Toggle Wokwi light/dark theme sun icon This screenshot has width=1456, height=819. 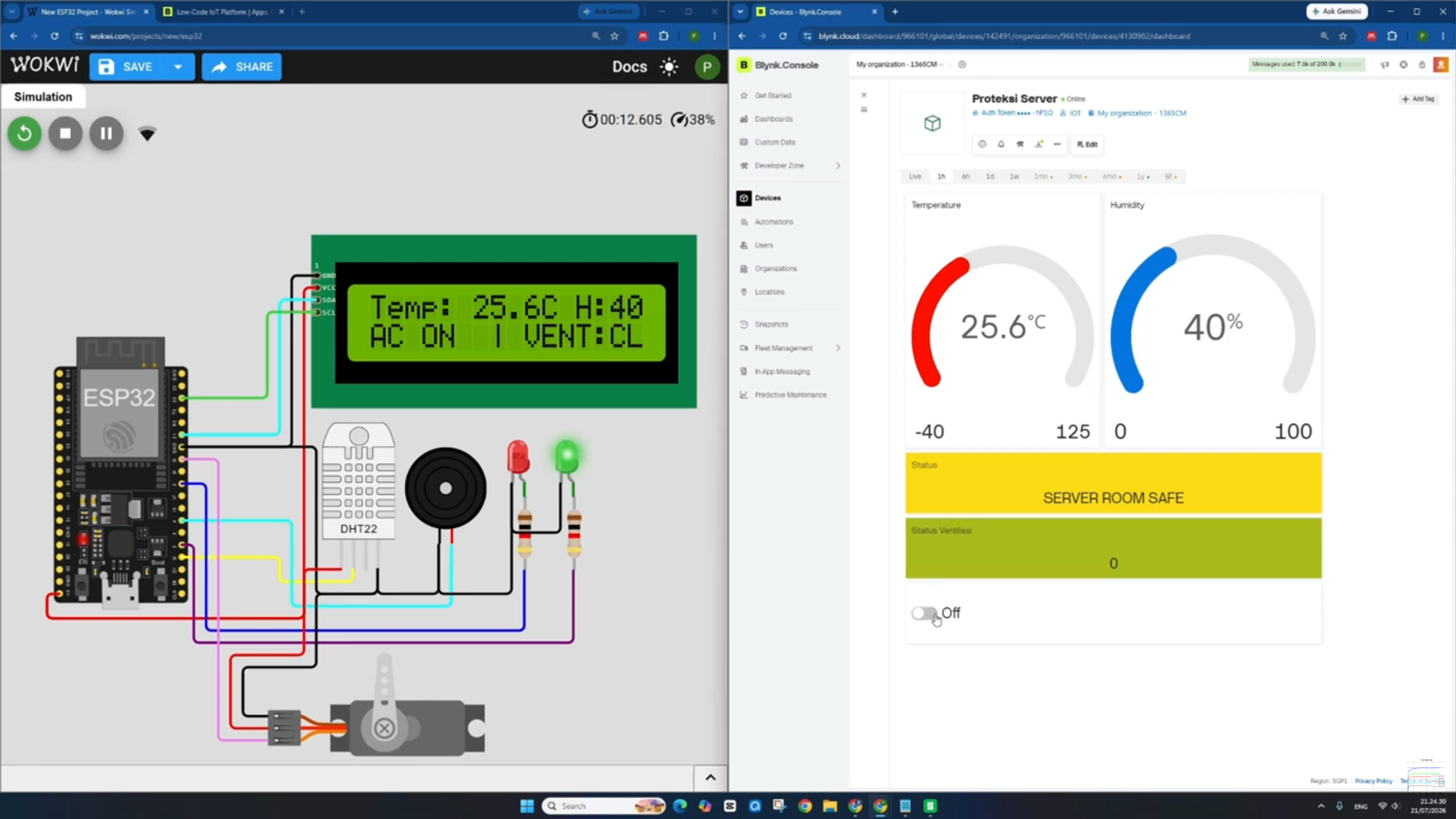pos(670,66)
